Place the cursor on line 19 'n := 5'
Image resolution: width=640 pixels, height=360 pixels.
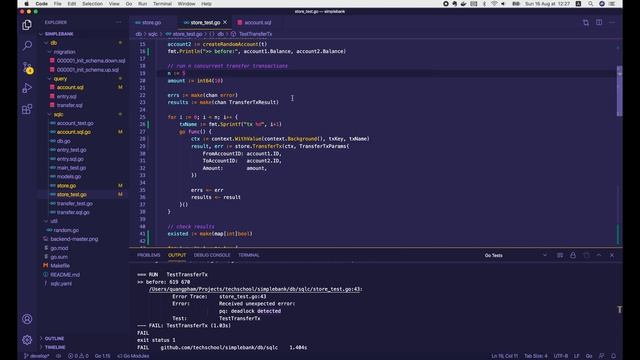point(176,73)
